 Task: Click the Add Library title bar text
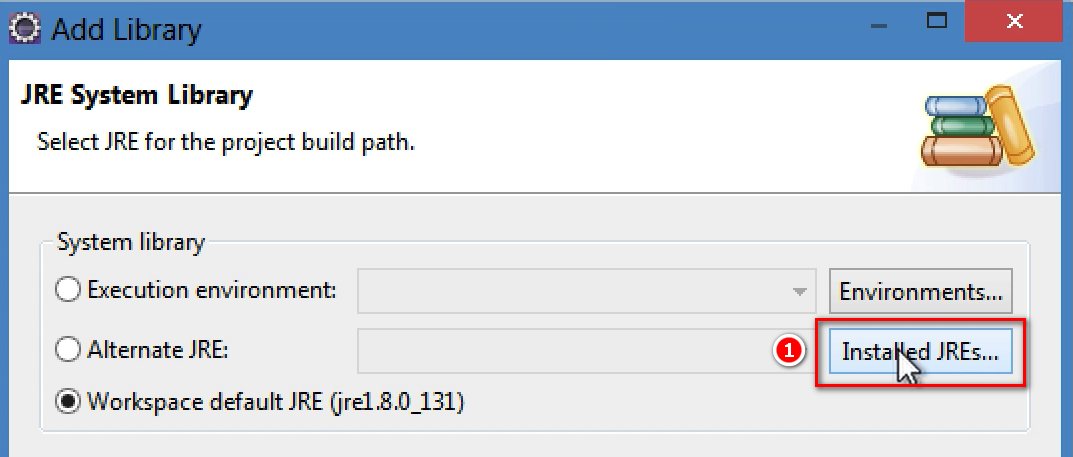pyautogui.click(x=127, y=30)
